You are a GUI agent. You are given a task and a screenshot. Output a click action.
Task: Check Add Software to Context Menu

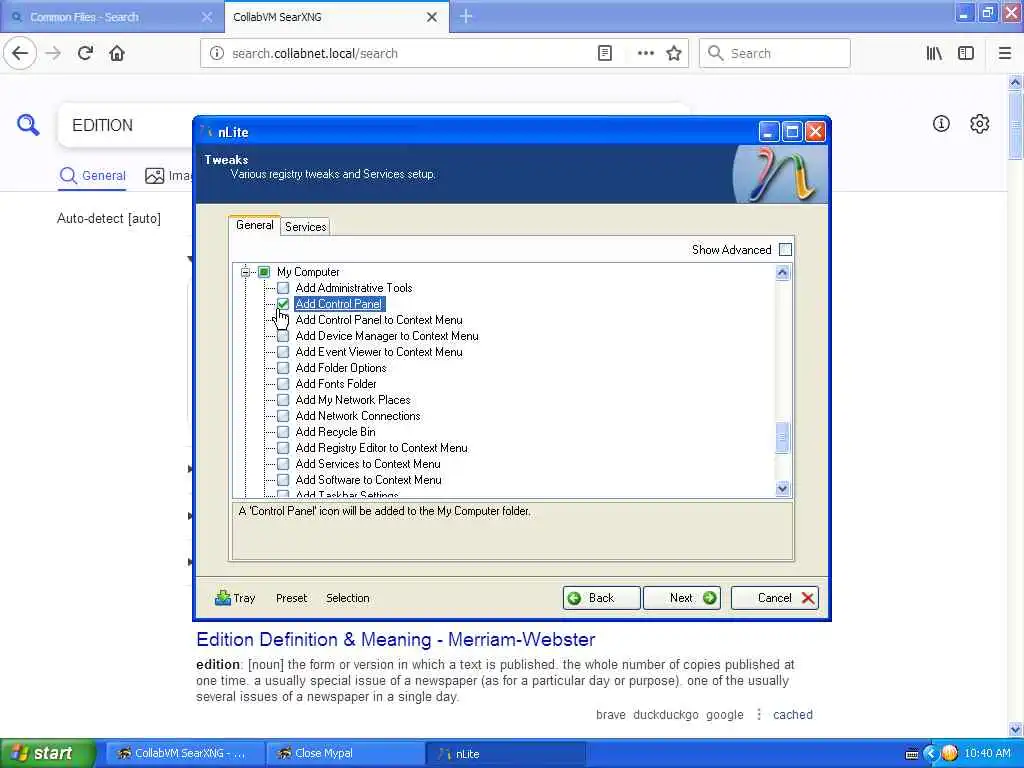[x=283, y=480]
